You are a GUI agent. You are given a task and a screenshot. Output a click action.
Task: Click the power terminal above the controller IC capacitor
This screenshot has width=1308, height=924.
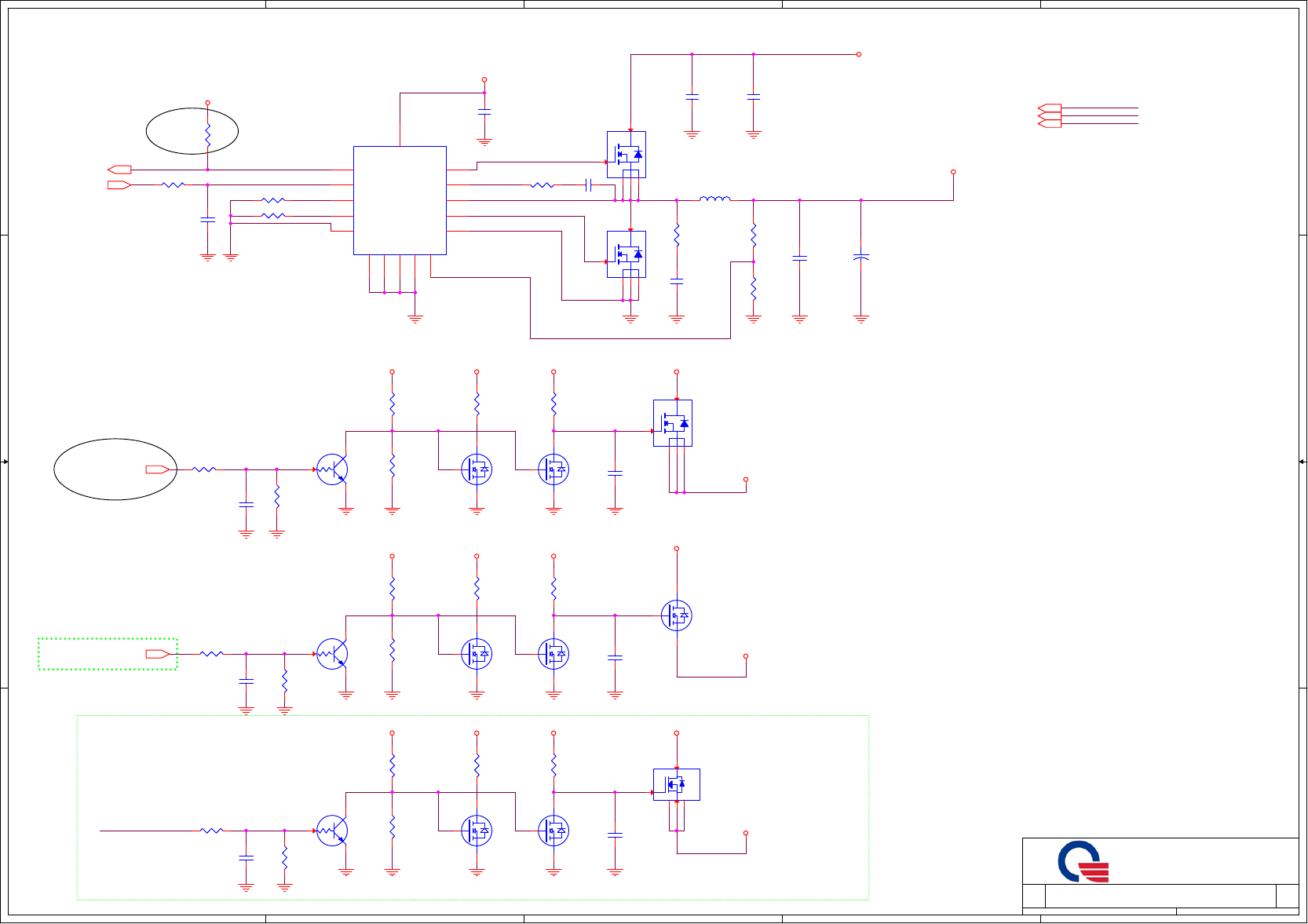(x=484, y=79)
